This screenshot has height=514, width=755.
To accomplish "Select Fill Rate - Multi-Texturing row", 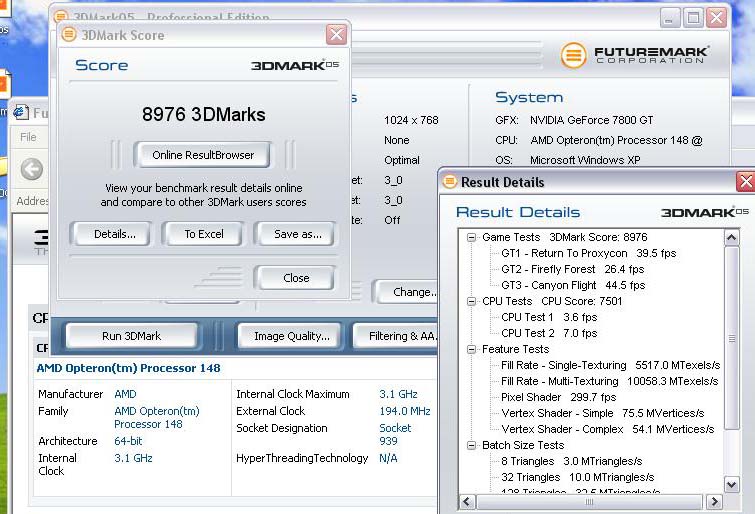I will coord(610,381).
